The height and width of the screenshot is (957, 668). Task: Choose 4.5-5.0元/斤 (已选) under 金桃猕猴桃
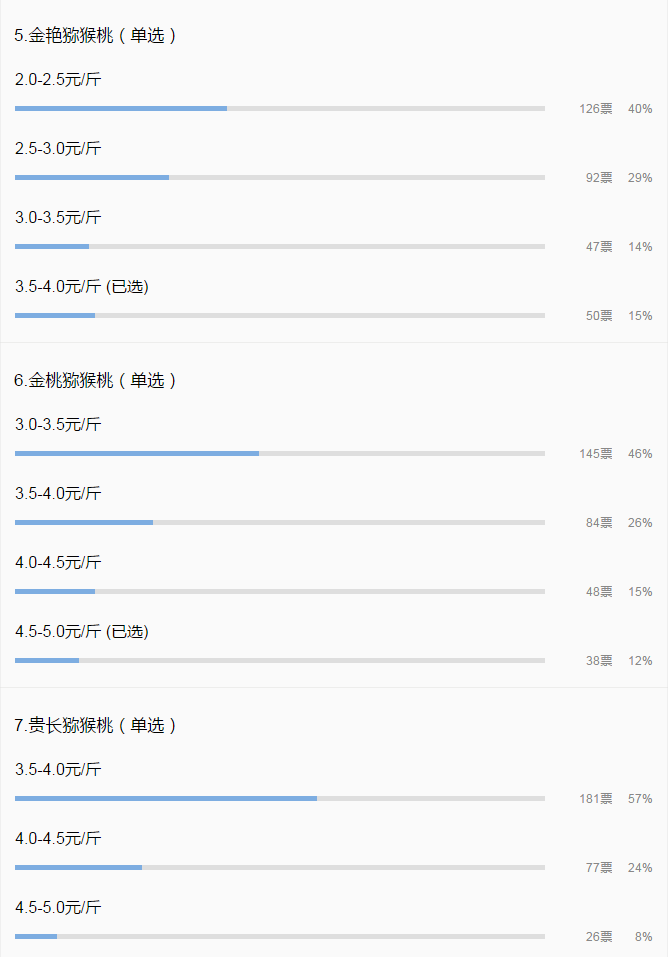(81, 631)
